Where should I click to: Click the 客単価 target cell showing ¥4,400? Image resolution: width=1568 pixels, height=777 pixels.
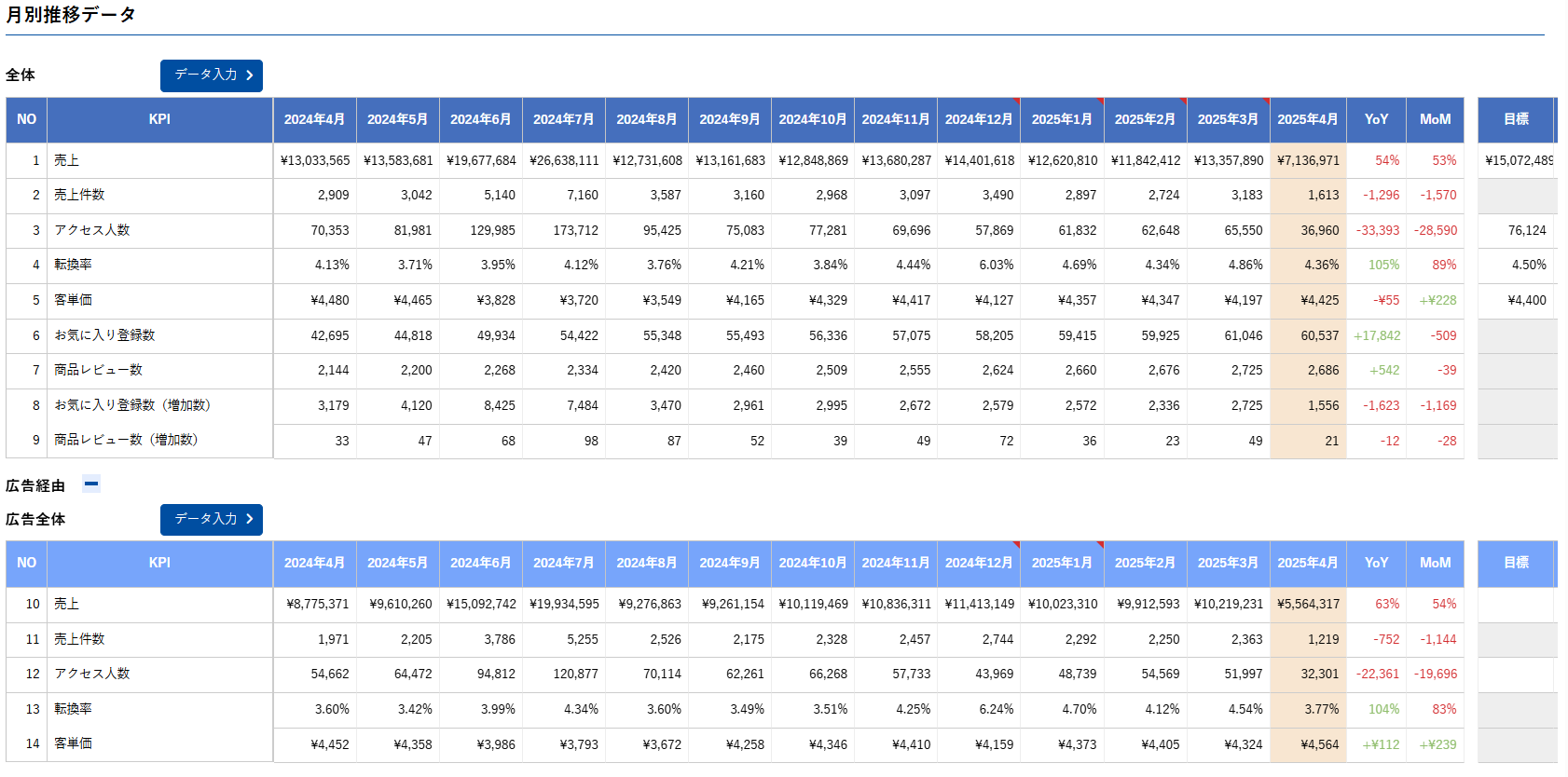1516,300
